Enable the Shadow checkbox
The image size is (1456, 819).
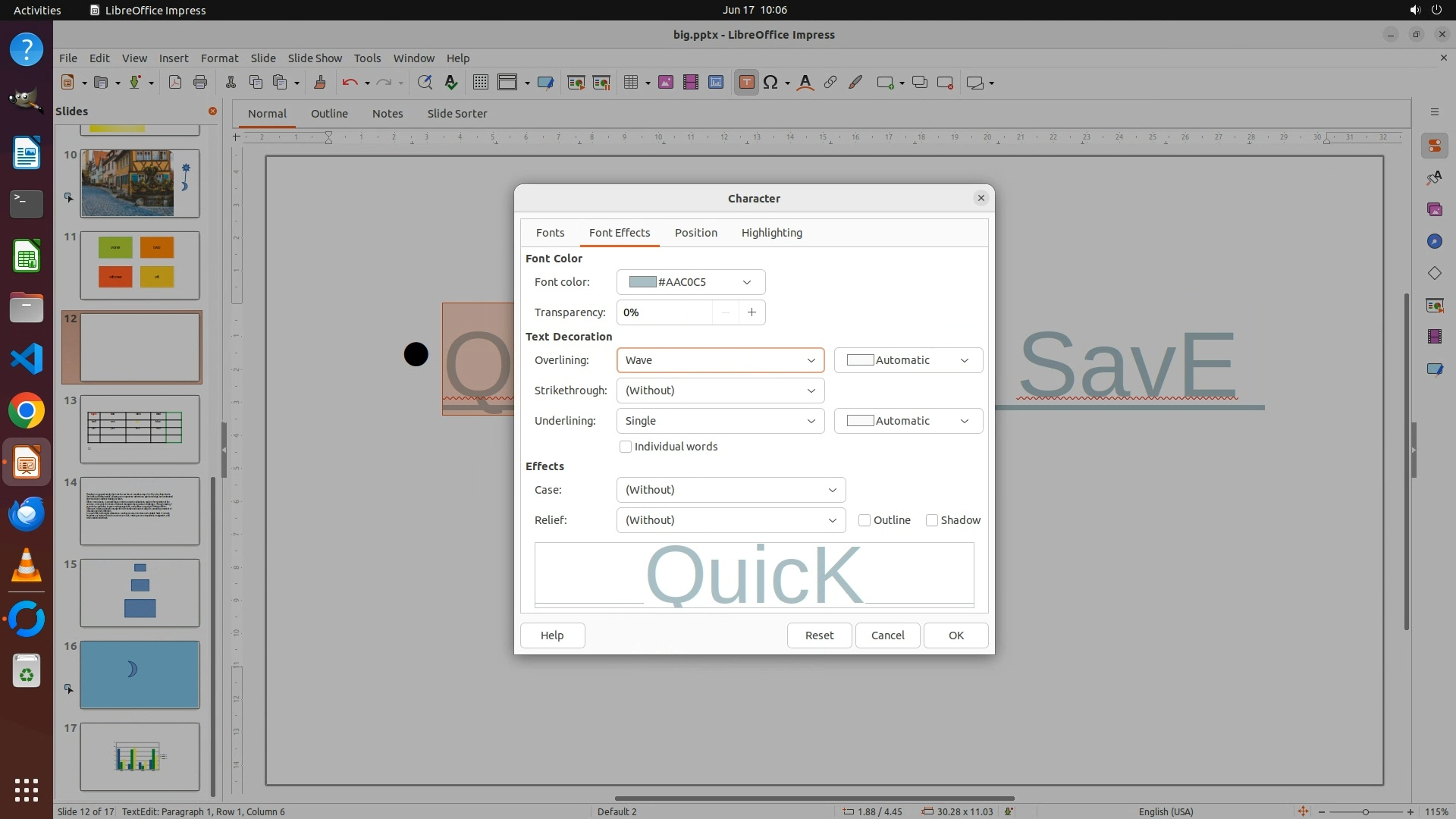point(932,520)
